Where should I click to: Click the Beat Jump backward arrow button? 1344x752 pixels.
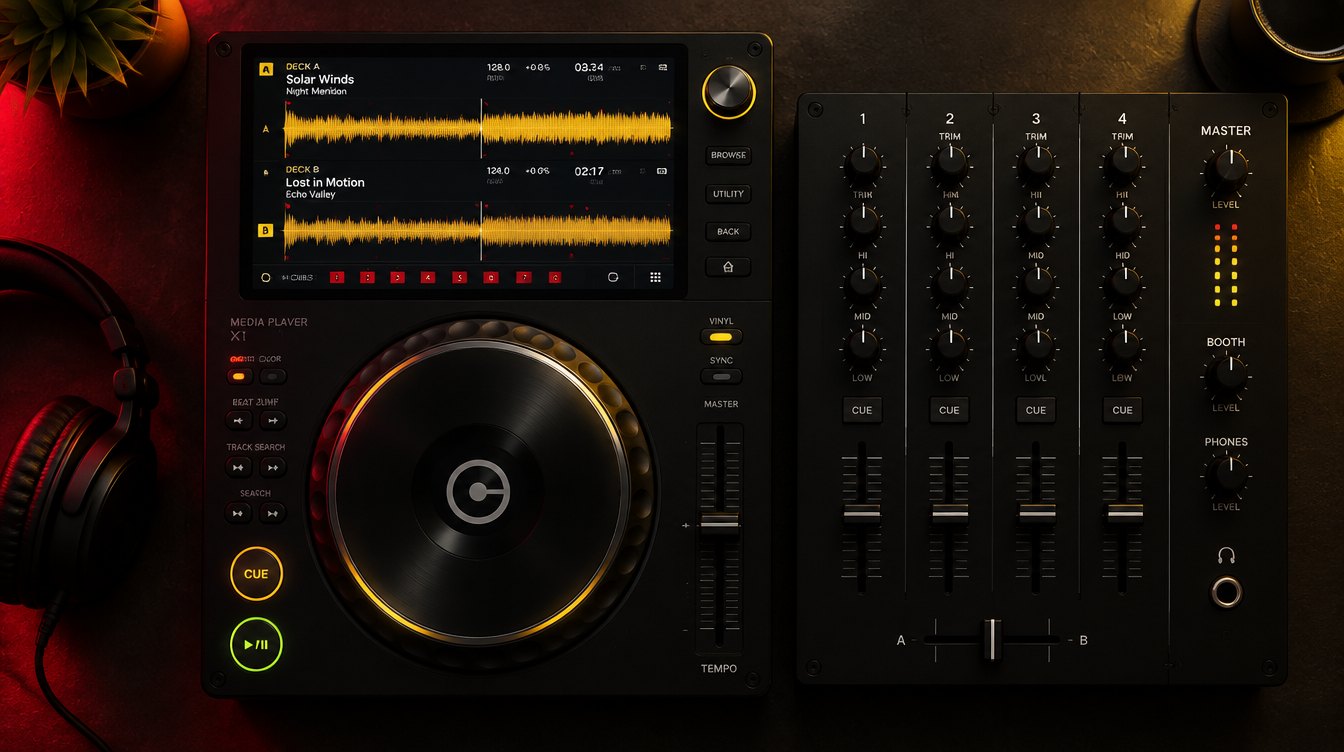click(239, 421)
